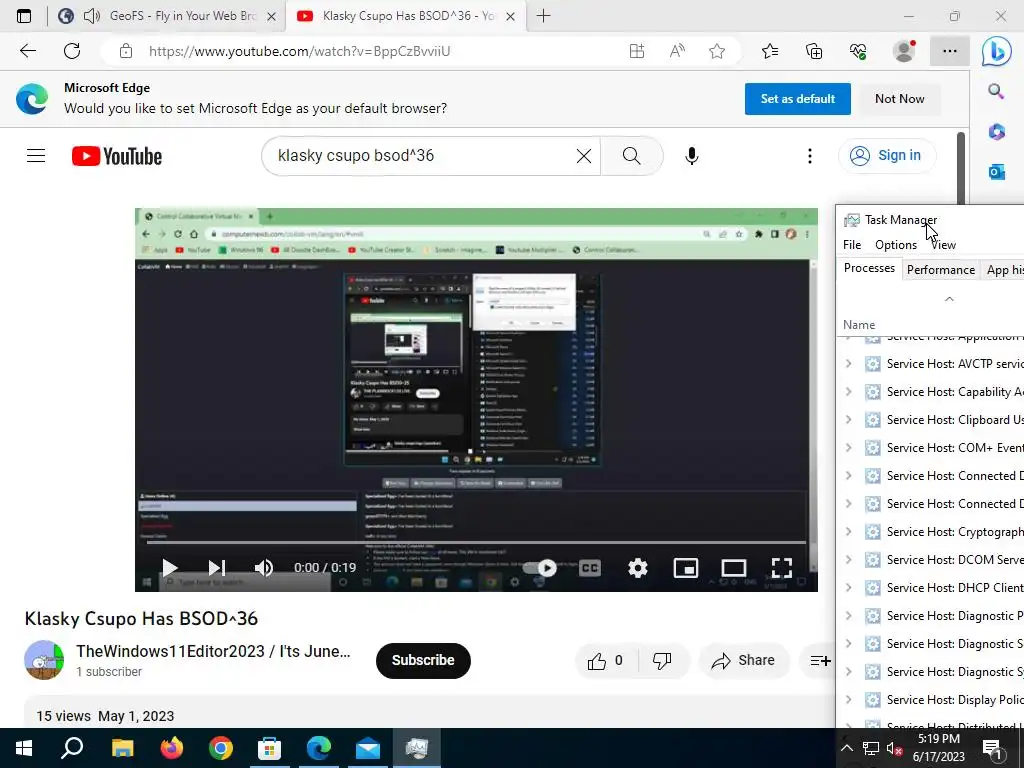This screenshot has width=1024, height=768.
Task: Expand Service Host: AVCTP service row
Action: coord(848,364)
